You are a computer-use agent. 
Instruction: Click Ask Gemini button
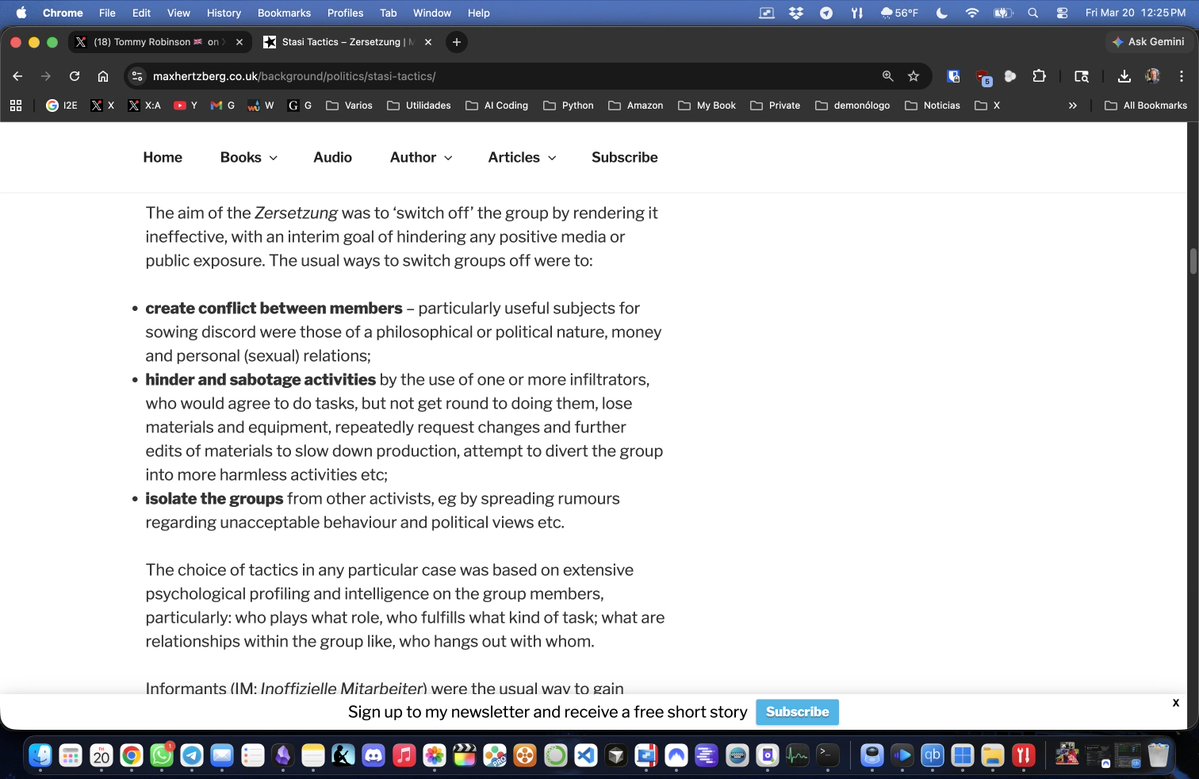[1148, 42]
